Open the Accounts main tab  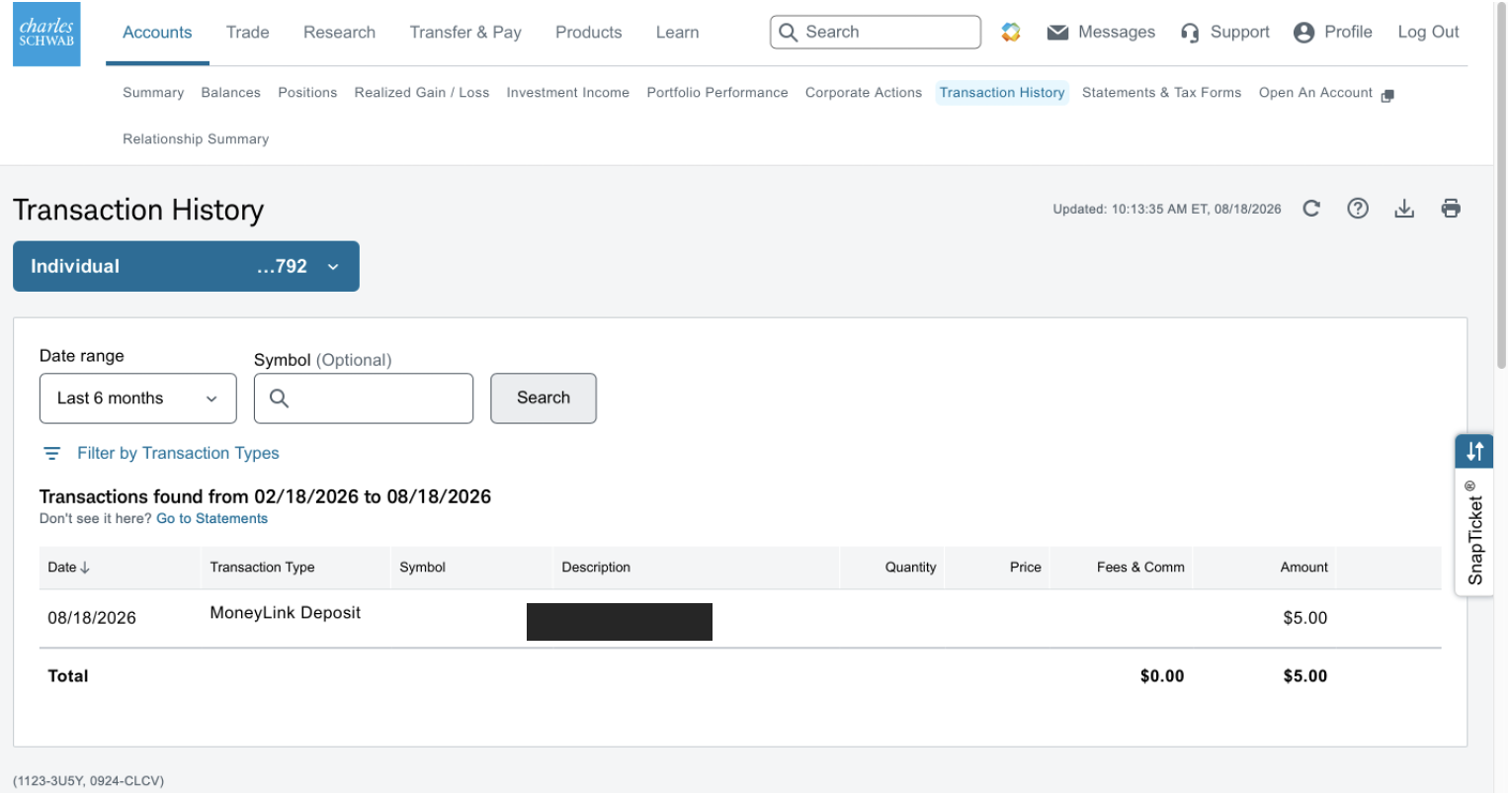pos(157,33)
